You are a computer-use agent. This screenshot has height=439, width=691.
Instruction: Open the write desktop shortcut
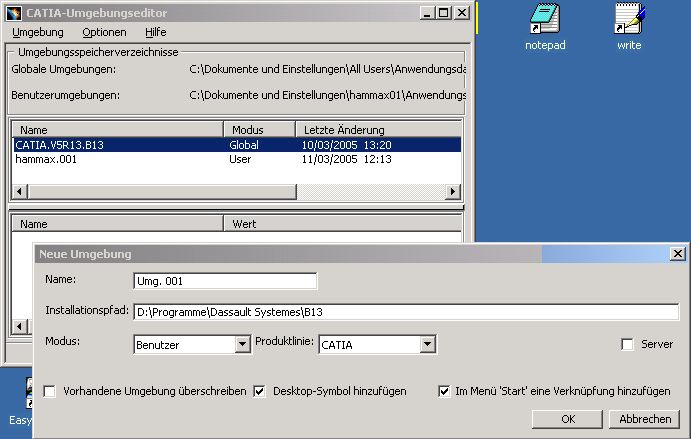629,26
